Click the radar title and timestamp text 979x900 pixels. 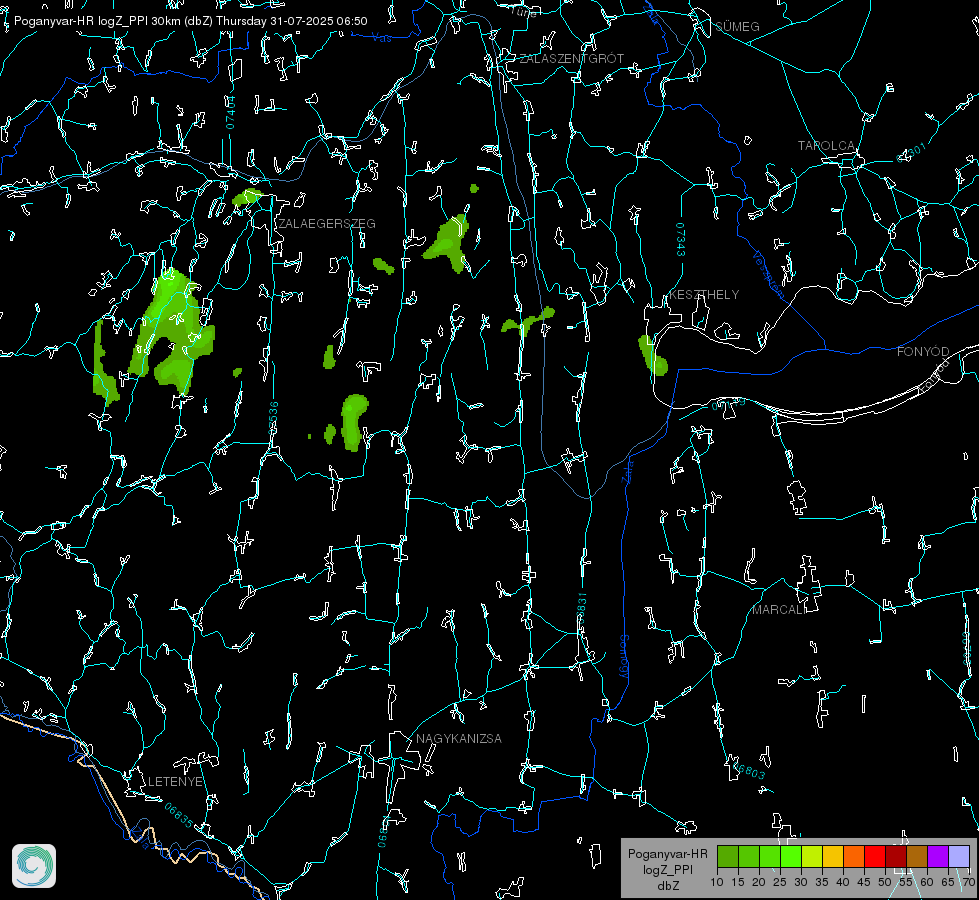pos(190,21)
